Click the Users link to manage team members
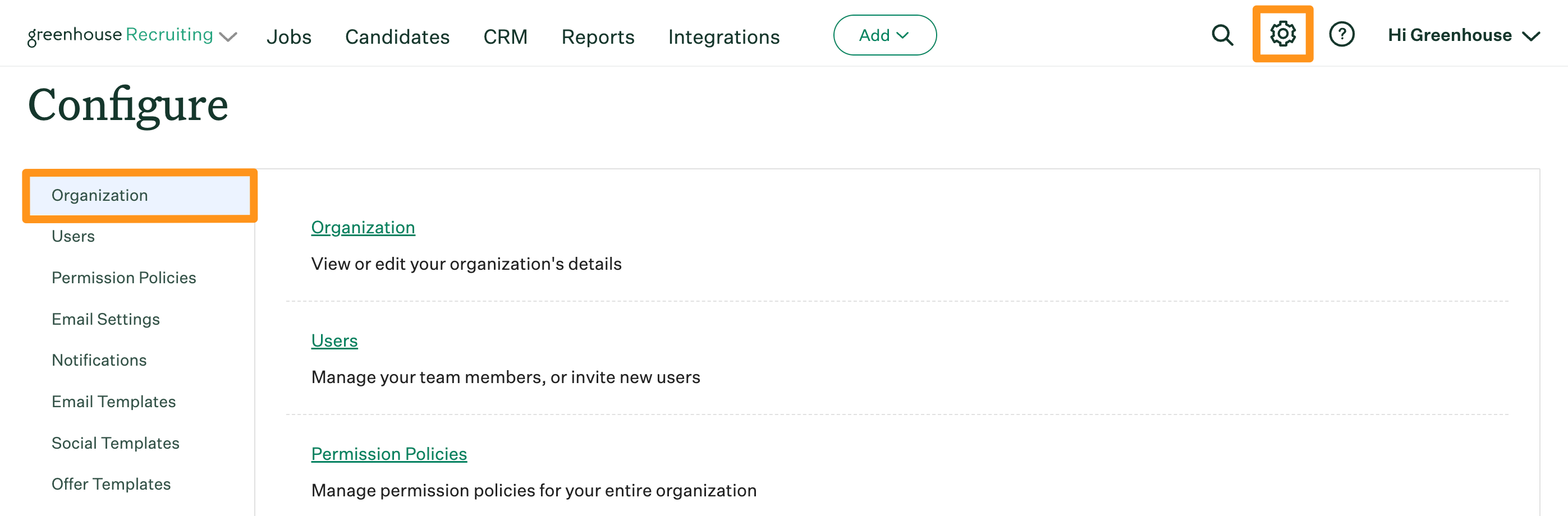Image resolution: width=1568 pixels, height=516 pixels. pyautogui.click(x=334, y=341)
